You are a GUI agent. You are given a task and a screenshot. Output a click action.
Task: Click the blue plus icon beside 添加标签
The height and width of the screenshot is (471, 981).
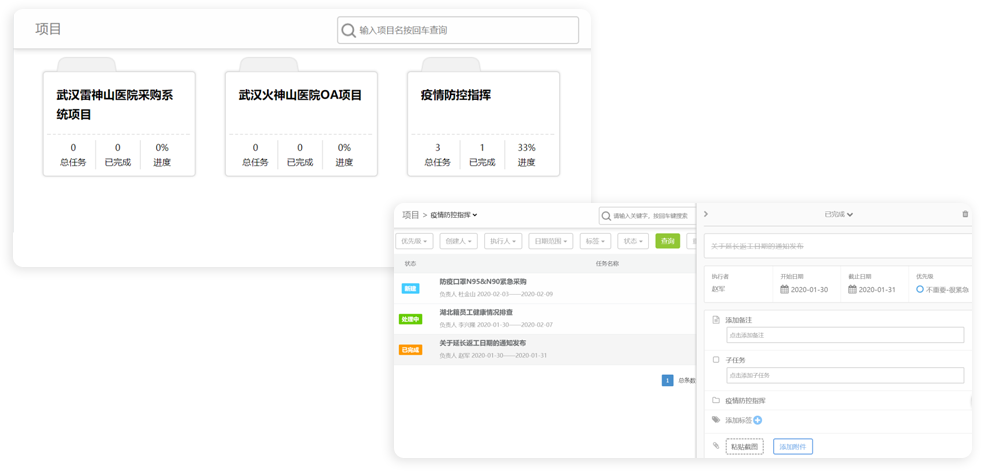757,420
